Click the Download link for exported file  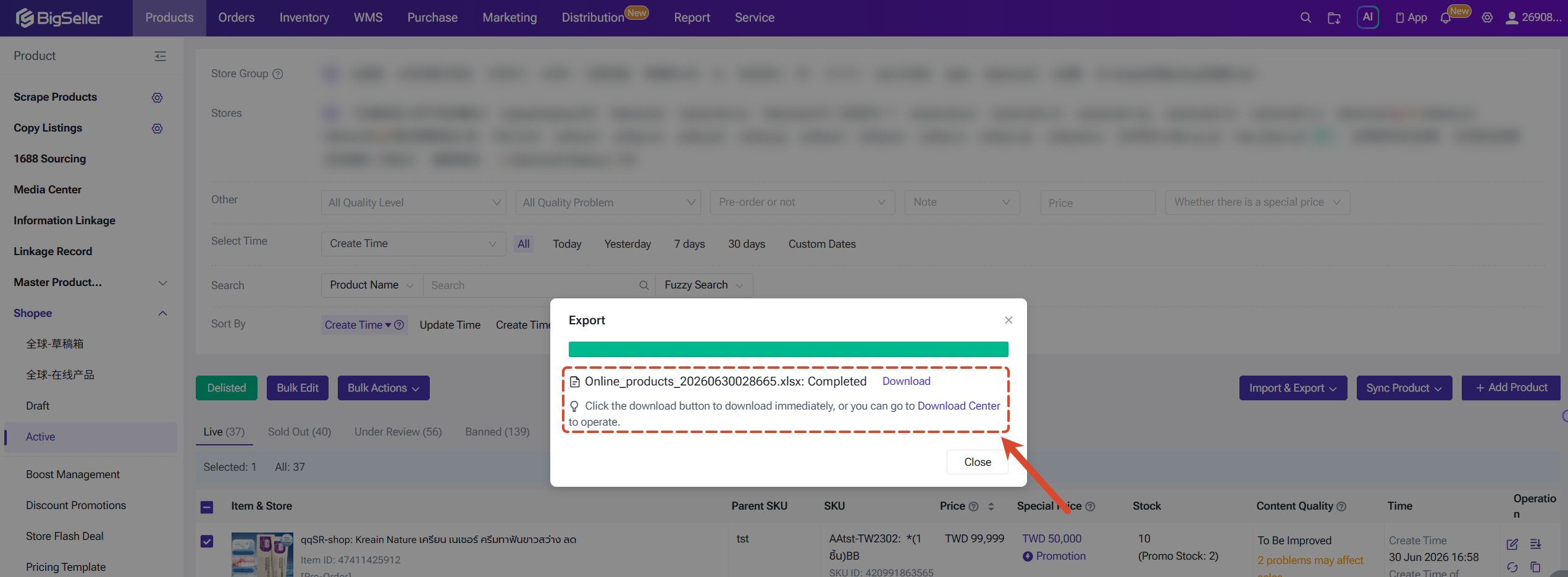click(906, 381)
